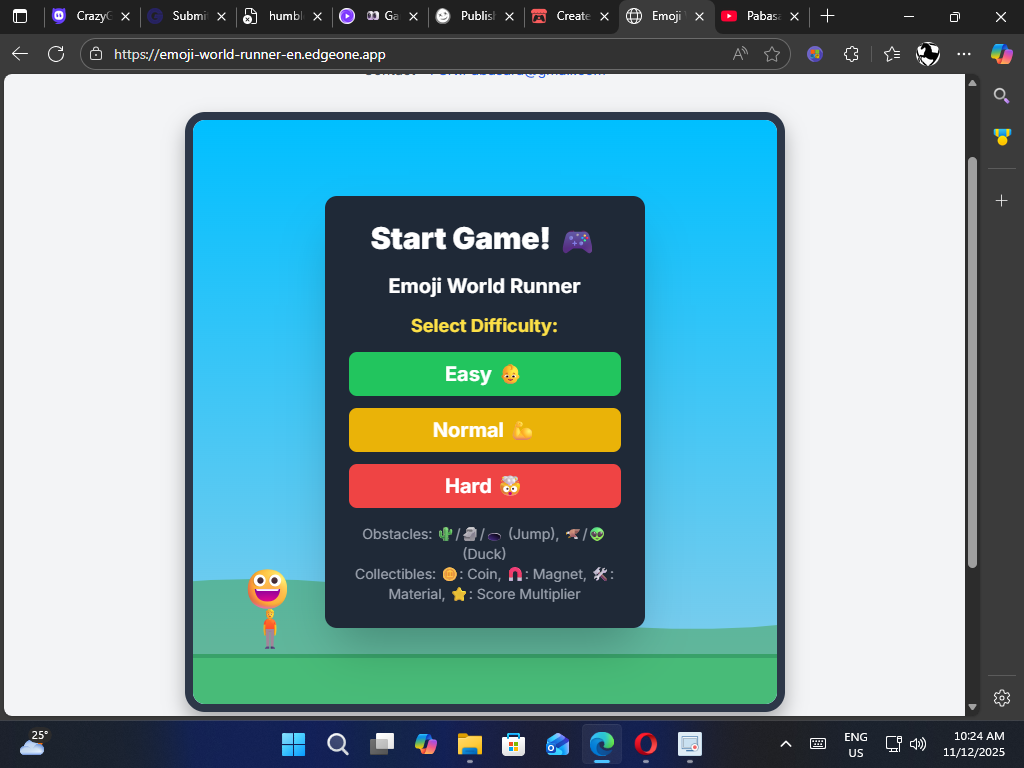
Task: Open Windows taskbar search
Action: 338,744
